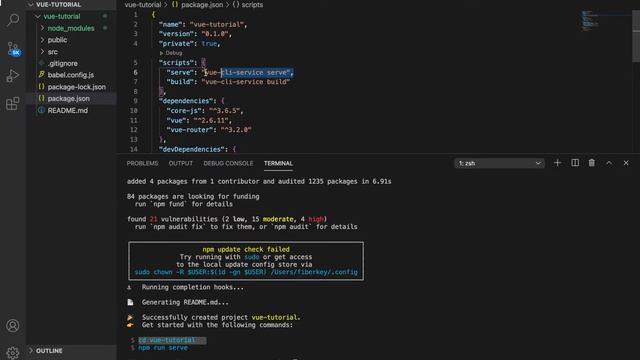The image size is (640, 360).
Task: Switch to the OUTPUT tab
Action: click(180, 163)
